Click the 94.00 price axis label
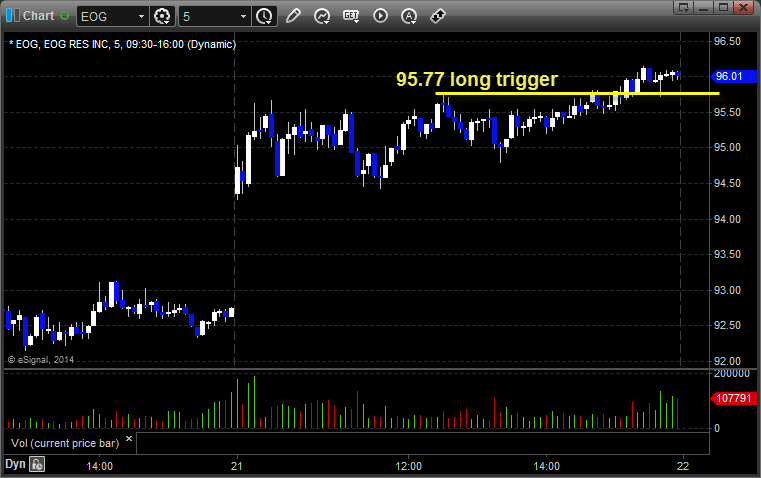 coord(727,219)
